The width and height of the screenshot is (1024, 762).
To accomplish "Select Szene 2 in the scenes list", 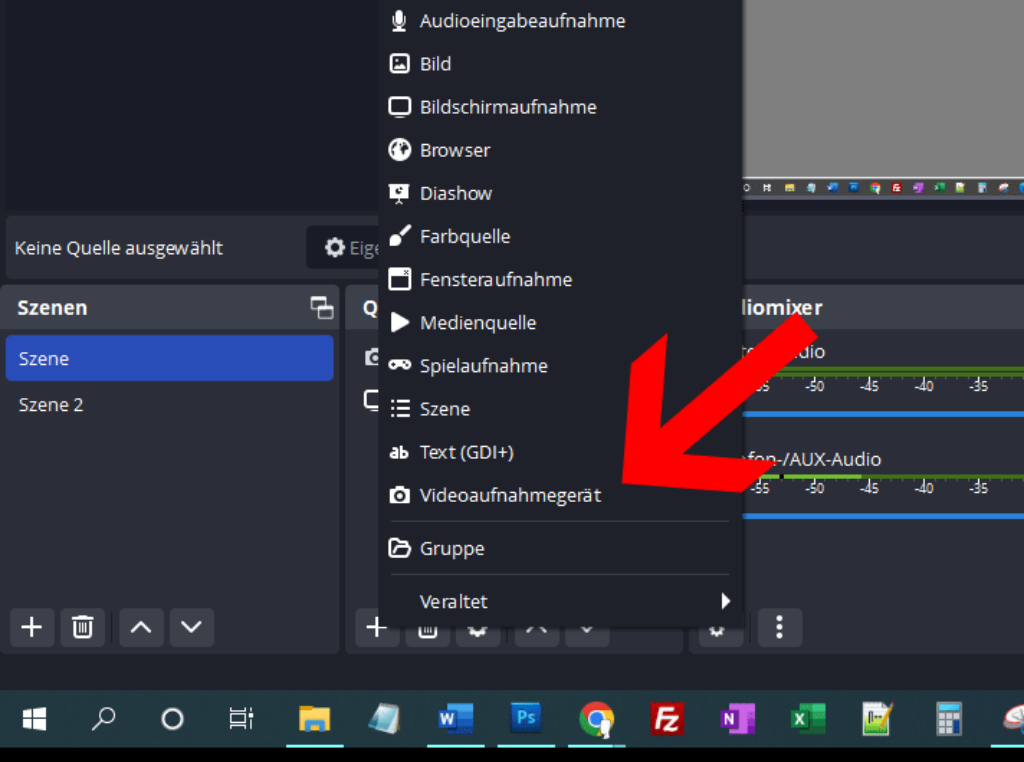I will point(51,405).
